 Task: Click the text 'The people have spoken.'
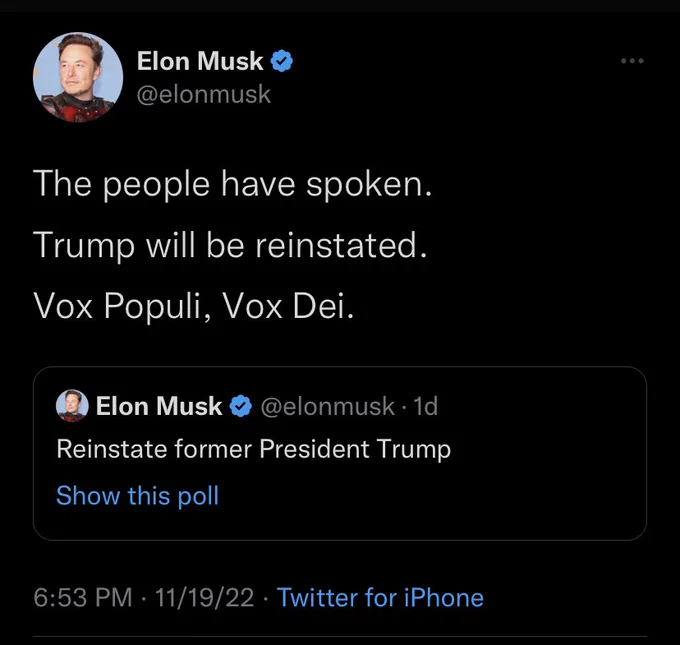232,184
